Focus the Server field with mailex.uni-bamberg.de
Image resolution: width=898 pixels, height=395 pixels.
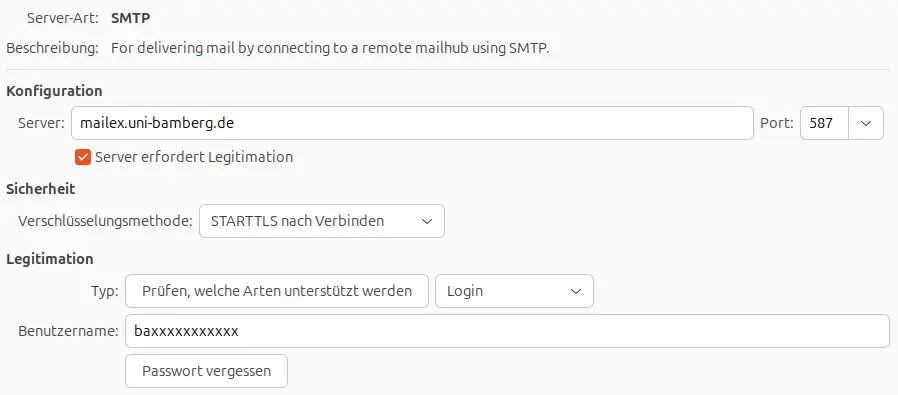412,123
